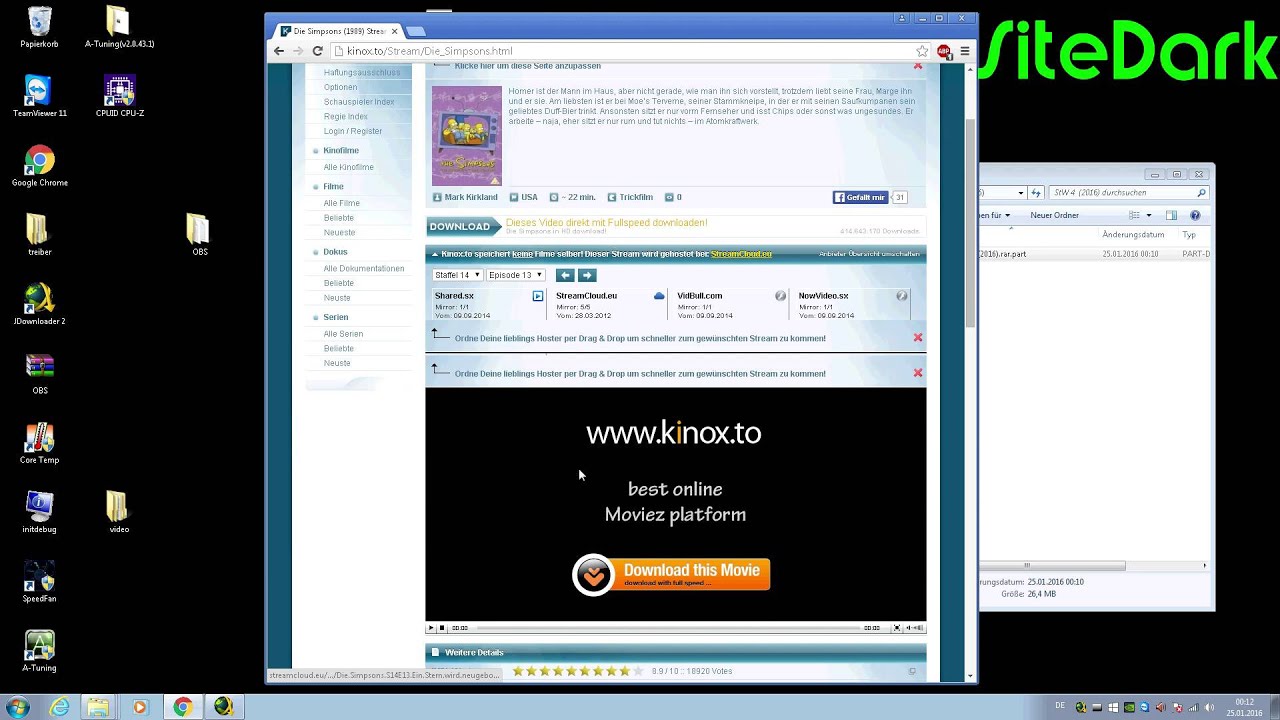Open Alle Filme sidebar link

coord(341,203)
